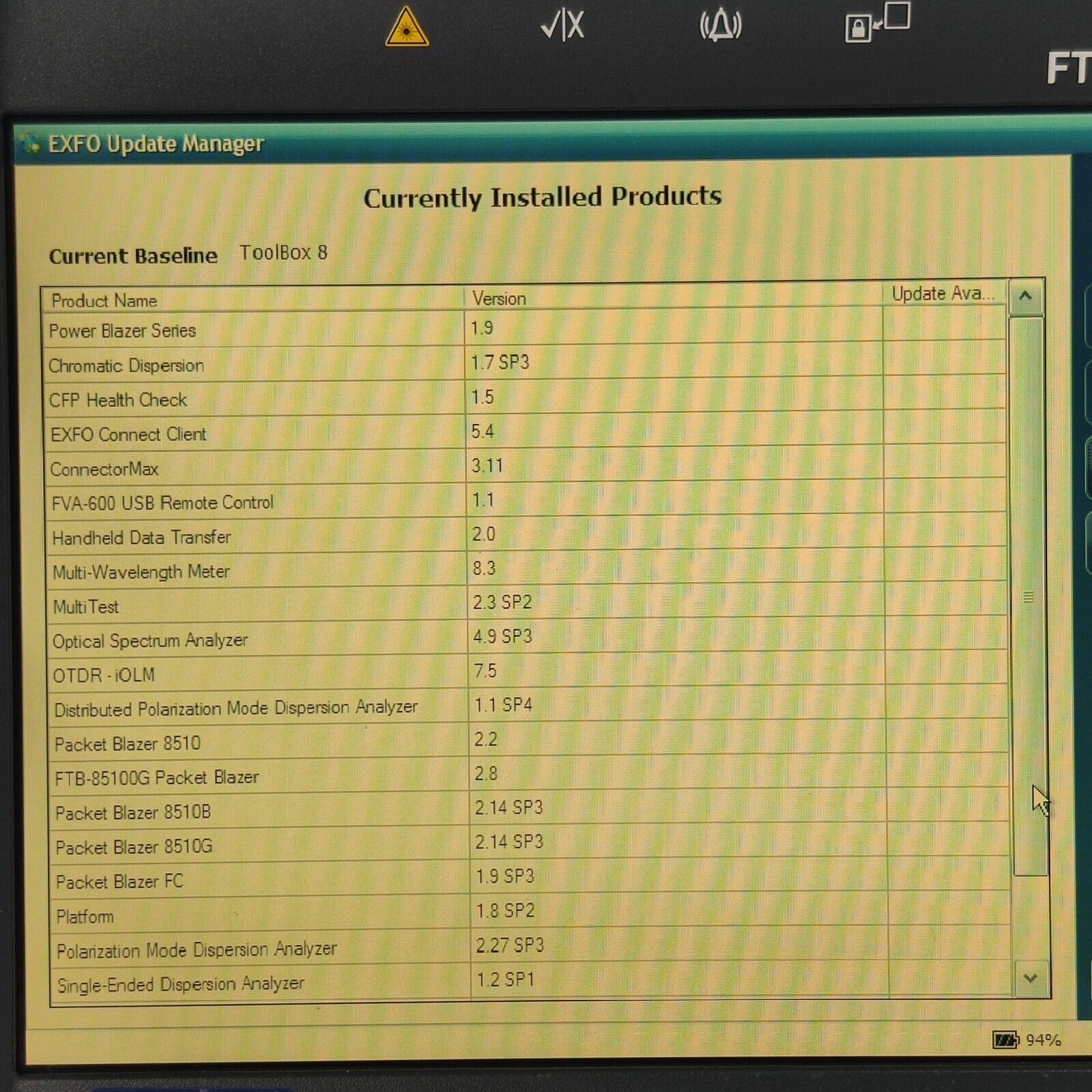Select the Chromatic Dispersion row
Screen dimensions: 1092x1092
(x=524, y=364)
